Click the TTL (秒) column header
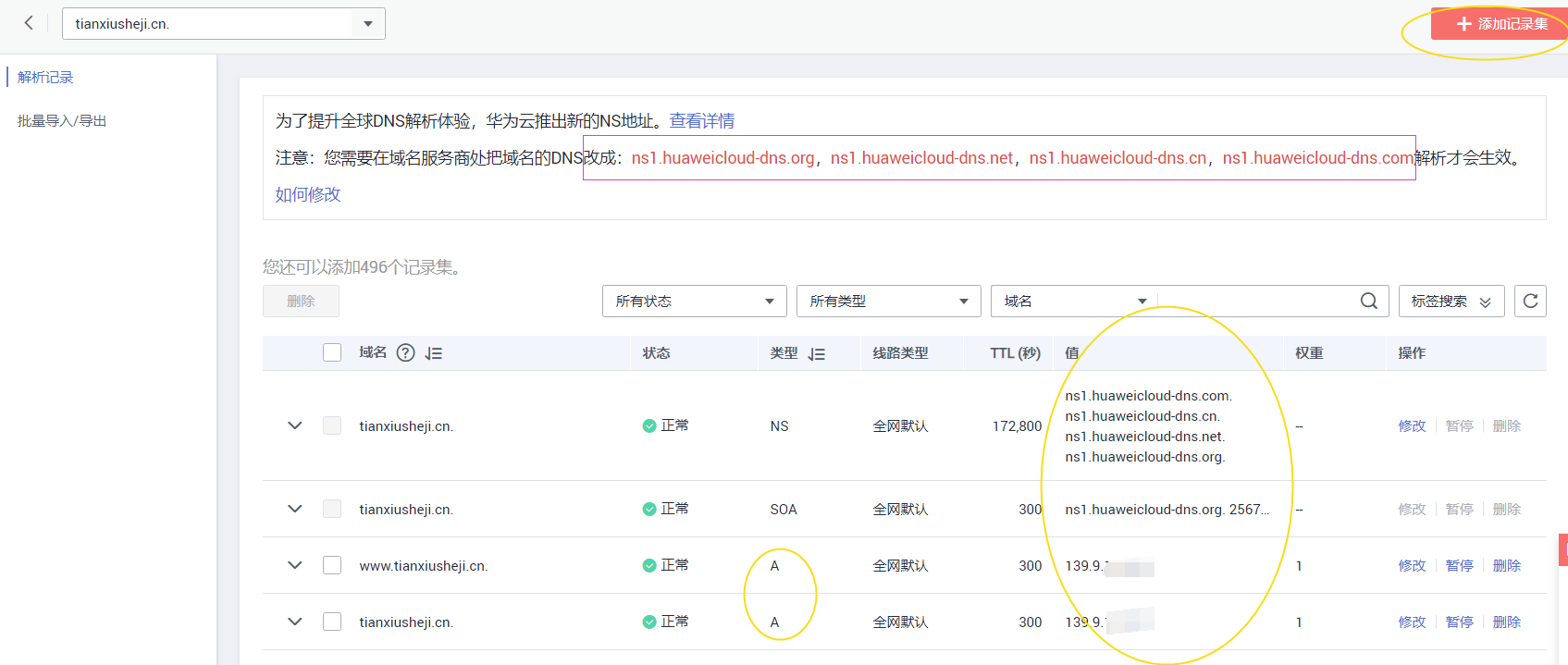The width and height of the screenshot is (1568, 665). point(1015,353)
